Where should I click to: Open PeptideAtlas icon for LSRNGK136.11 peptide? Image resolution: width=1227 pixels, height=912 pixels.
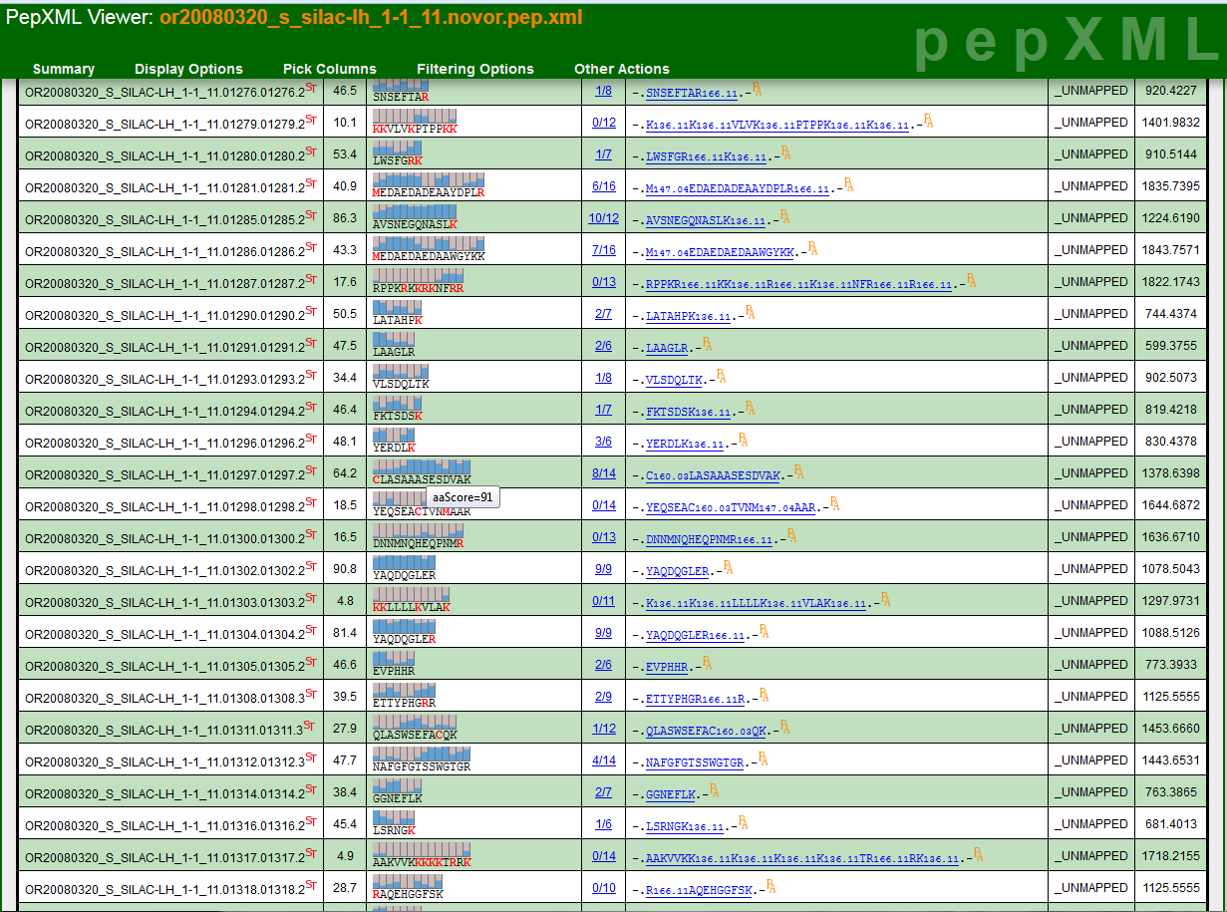point(743,823)
